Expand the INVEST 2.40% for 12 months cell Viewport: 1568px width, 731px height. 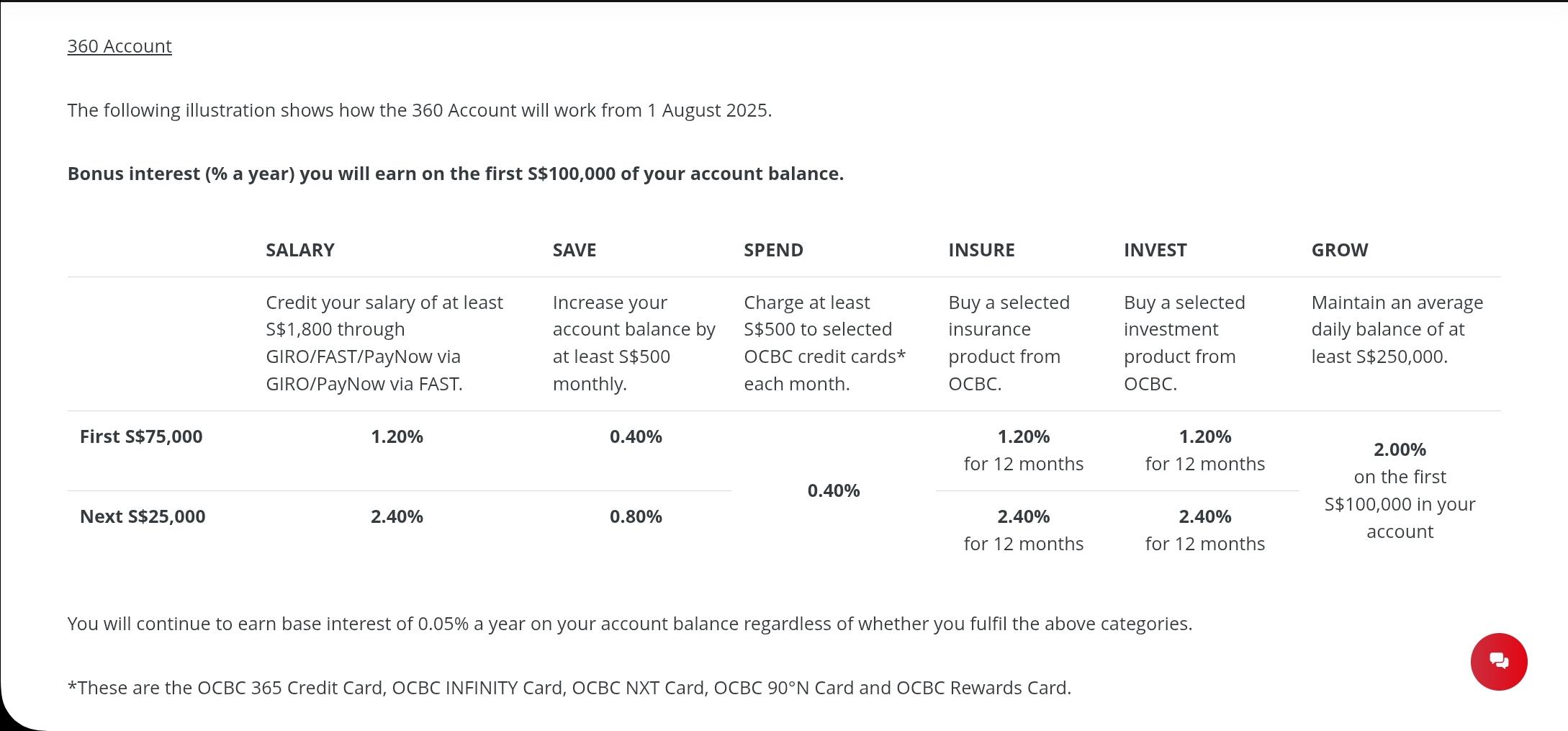pyautogui.click(x=1204, y=529)
